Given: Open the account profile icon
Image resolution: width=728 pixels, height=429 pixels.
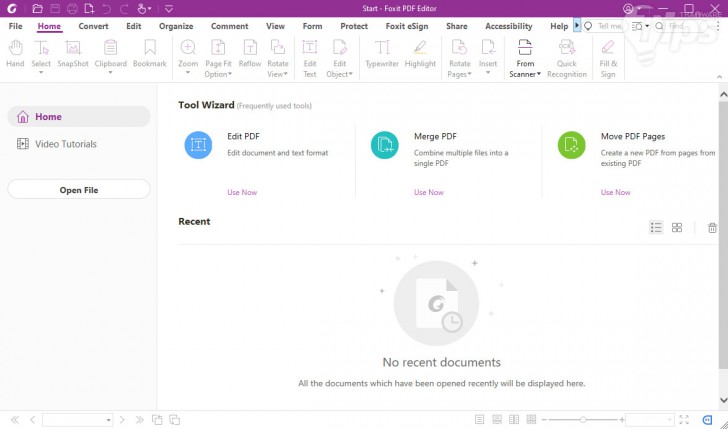Looking at the screenshot, I should pos(628,8).
